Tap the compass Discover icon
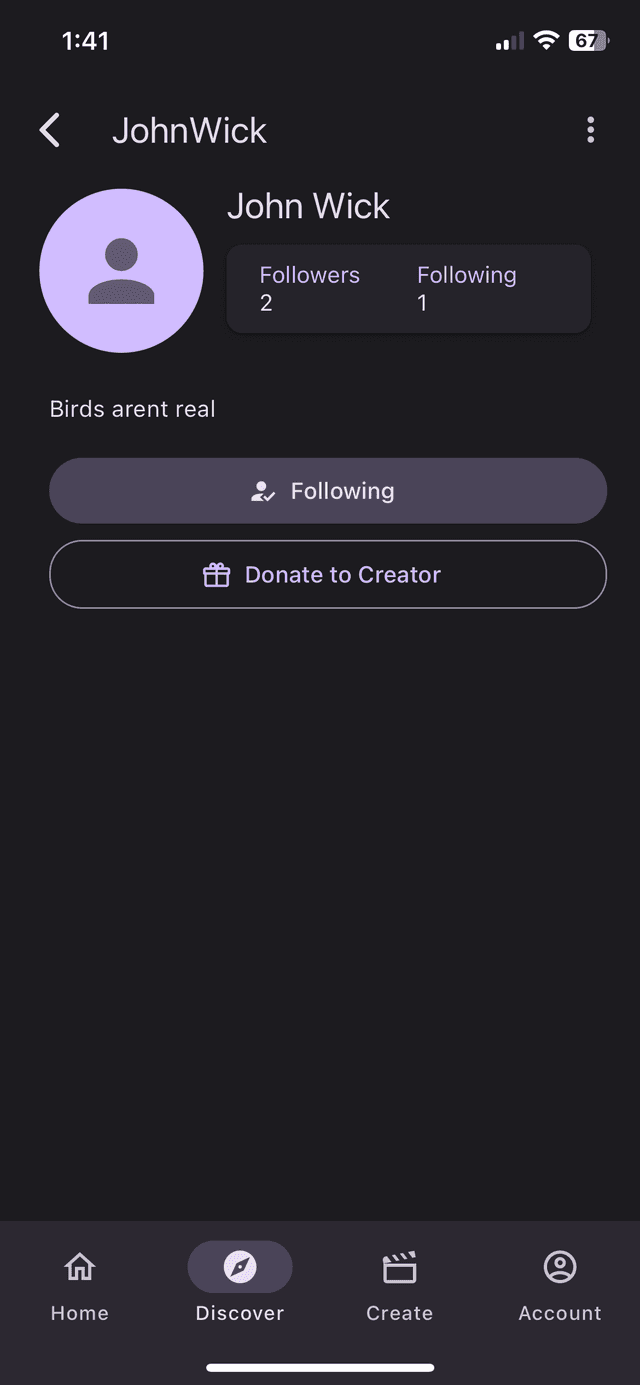Screen dimensions: 640x1385 (240, 1267)
